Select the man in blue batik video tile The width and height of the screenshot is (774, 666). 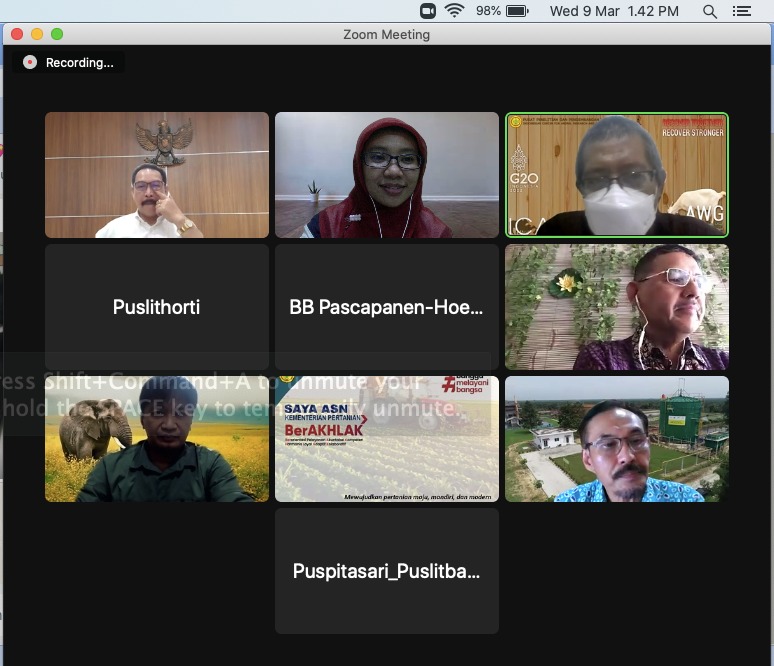(x=617, y=439)
